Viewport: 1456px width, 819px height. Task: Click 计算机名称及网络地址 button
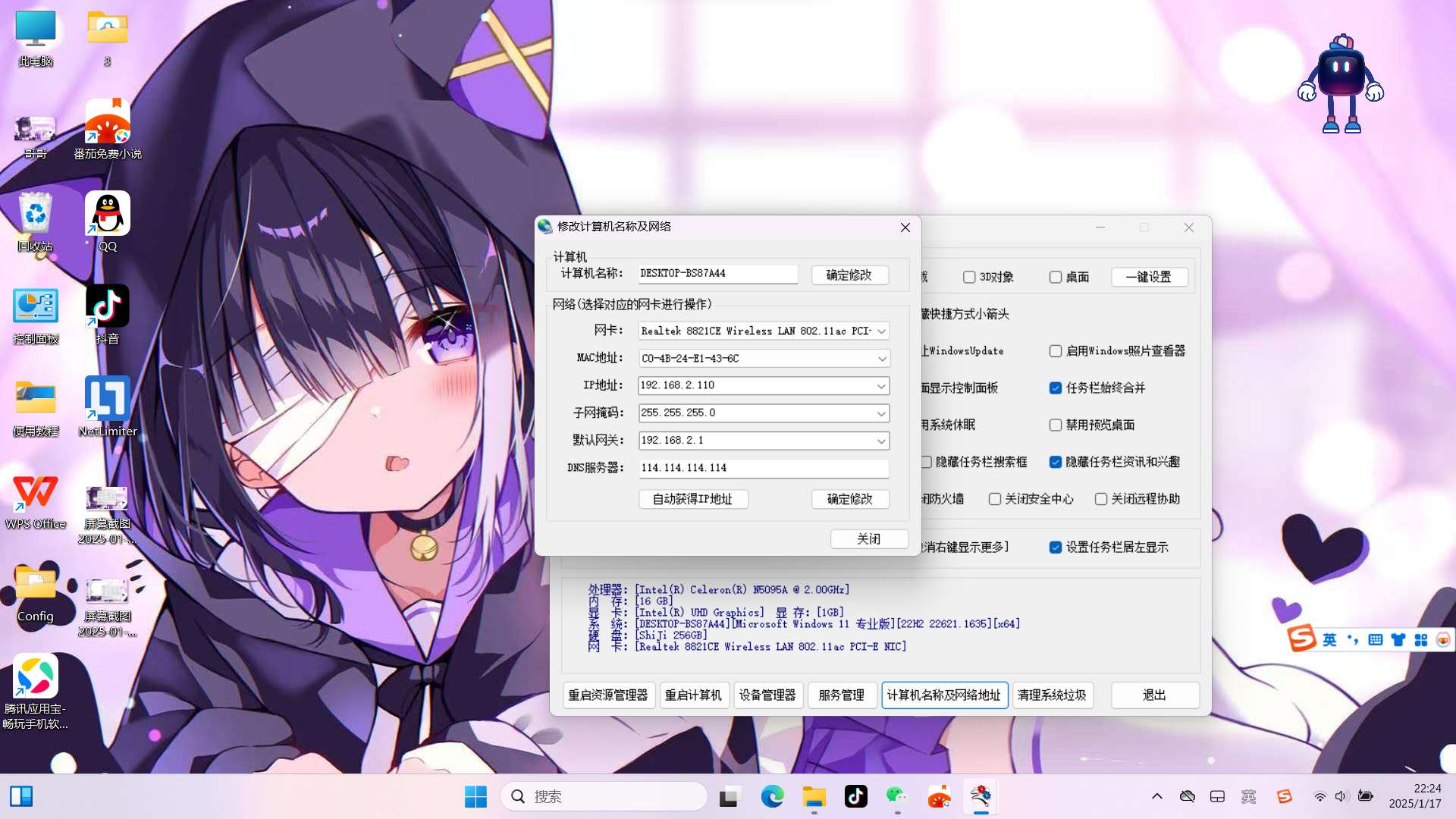pyautogui.click(x=944, y=695)
